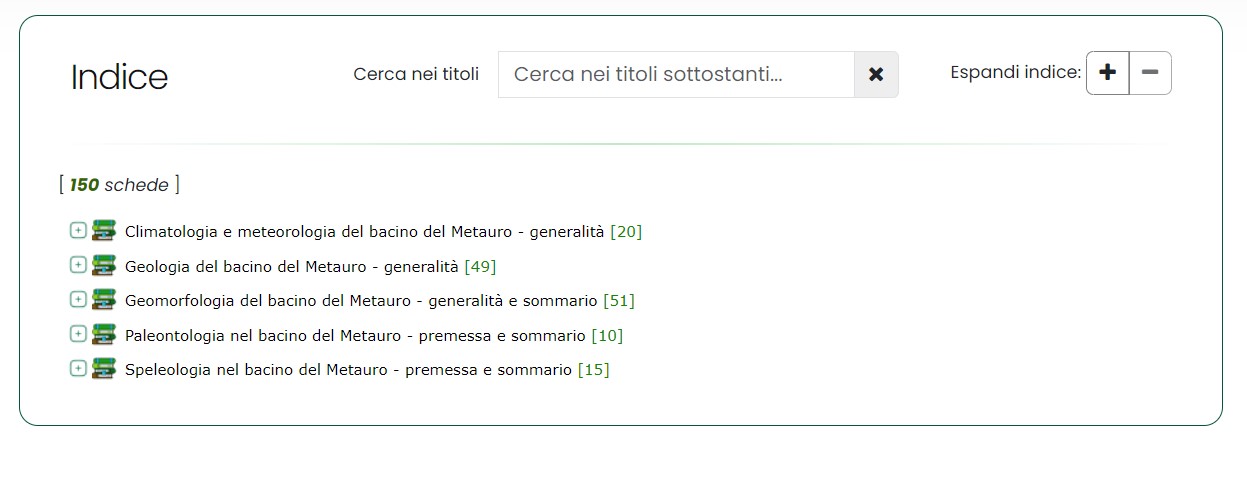Click the Paleontologia books icon
Screen dimensions: 1247x480
click(104, 334)
